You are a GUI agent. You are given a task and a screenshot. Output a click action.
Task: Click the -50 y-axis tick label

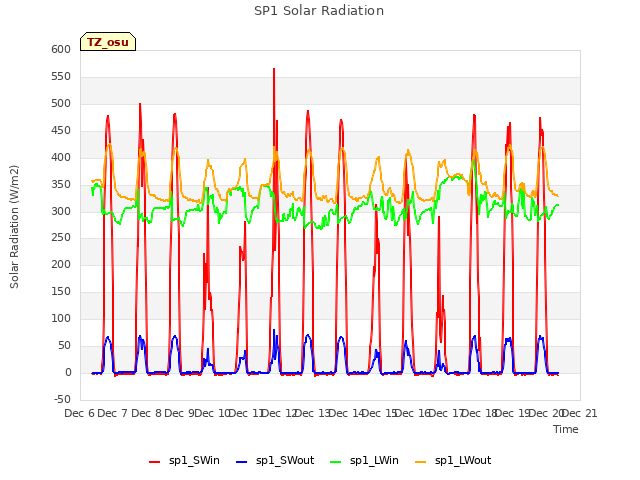point(62,399)
